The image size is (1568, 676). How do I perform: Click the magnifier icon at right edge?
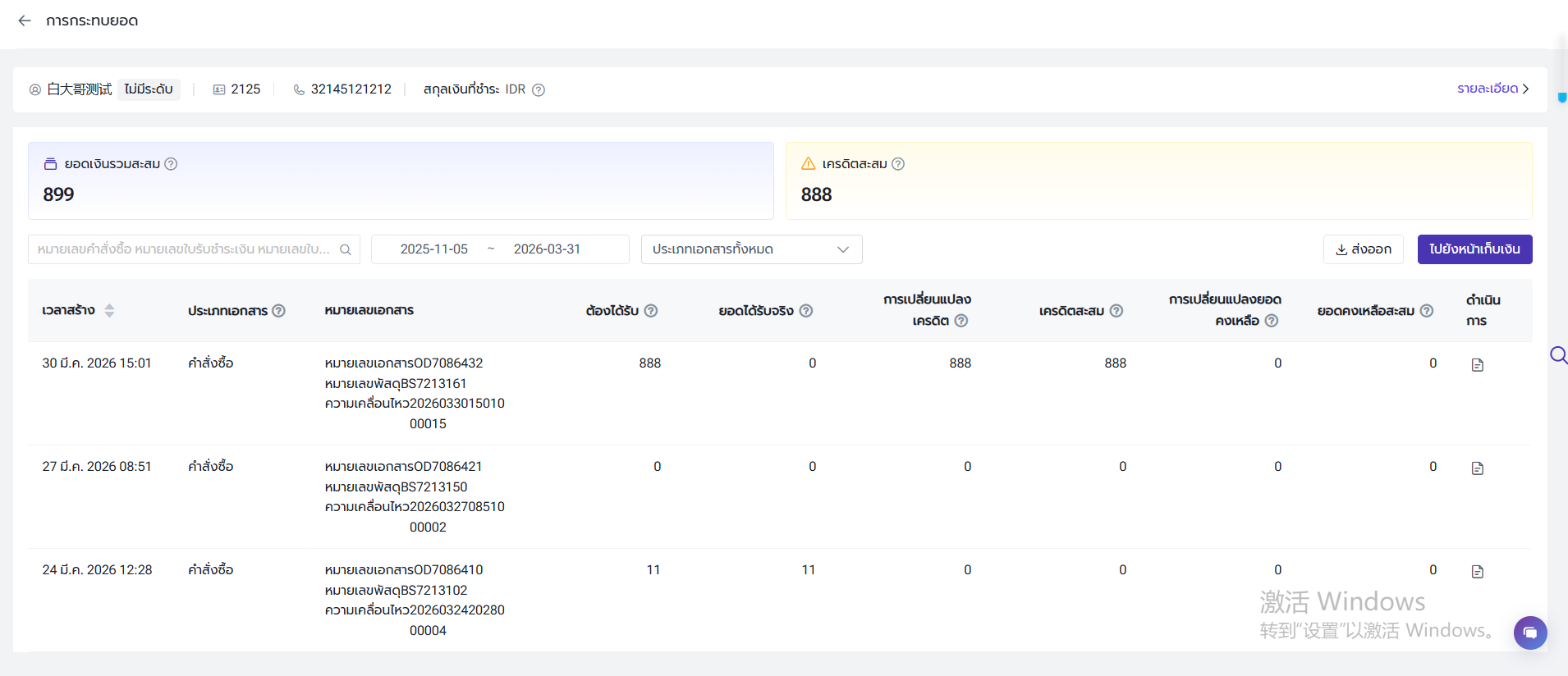(1557, 355)
